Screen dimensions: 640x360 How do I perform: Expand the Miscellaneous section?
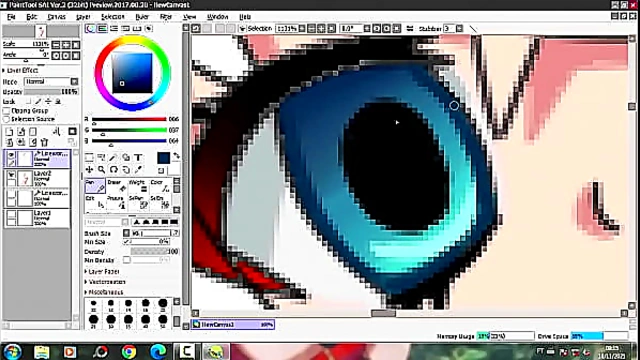[x=104, y=292]
